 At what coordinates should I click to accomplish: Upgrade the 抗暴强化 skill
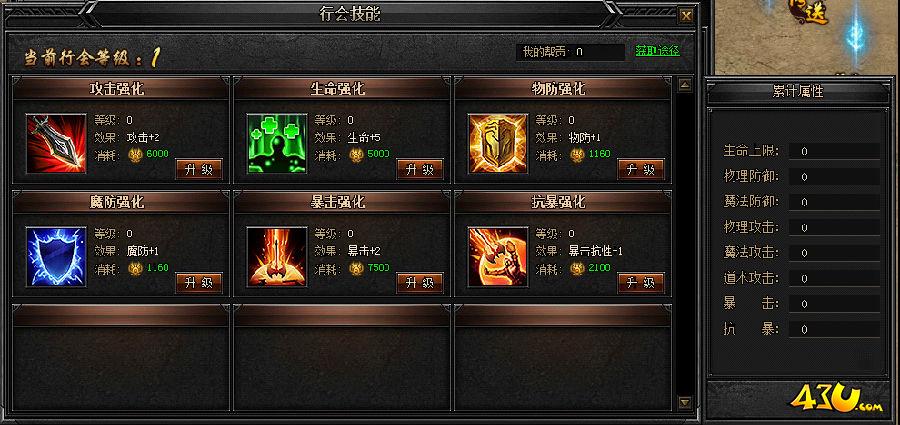pyautogui.click(x=641, y=283)
